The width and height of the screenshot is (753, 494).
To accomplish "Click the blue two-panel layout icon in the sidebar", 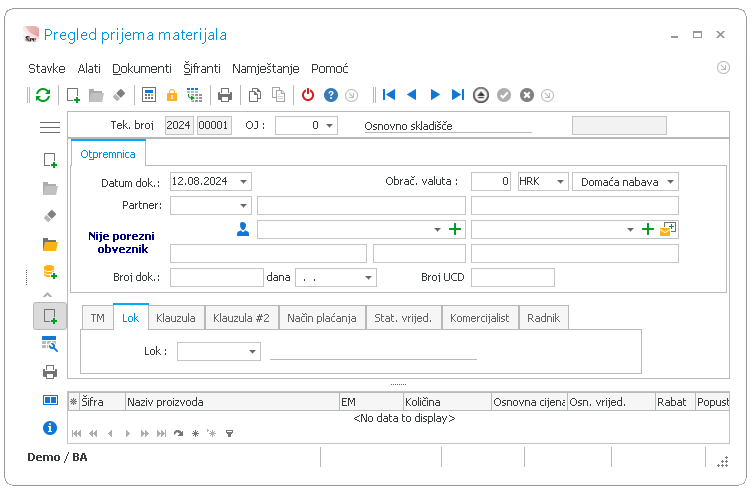I will coord(50,400).
